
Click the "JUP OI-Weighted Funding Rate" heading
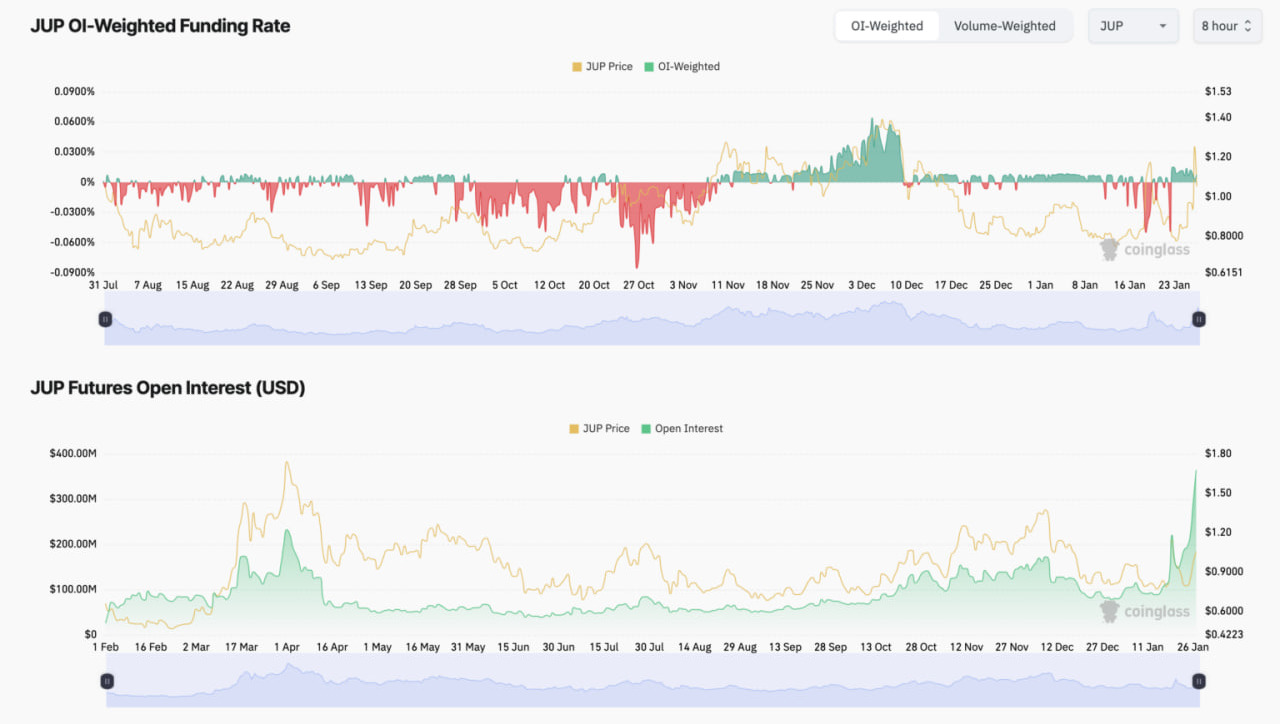click(160, 26)
